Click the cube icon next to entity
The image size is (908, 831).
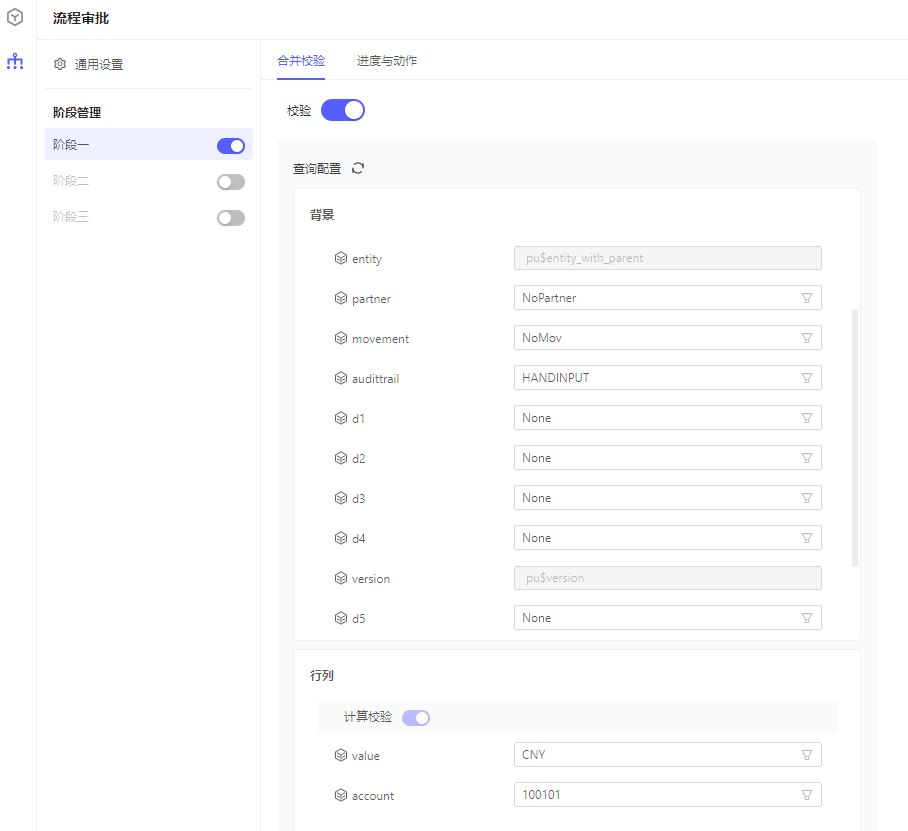click(340, 258)
